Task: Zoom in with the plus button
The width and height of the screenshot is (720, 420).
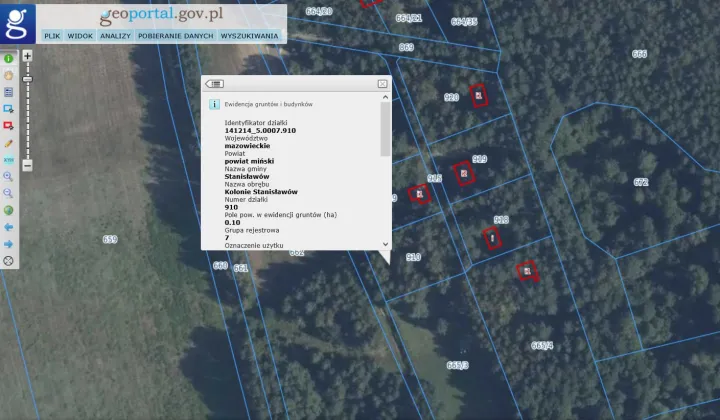Action: [28, 56]
